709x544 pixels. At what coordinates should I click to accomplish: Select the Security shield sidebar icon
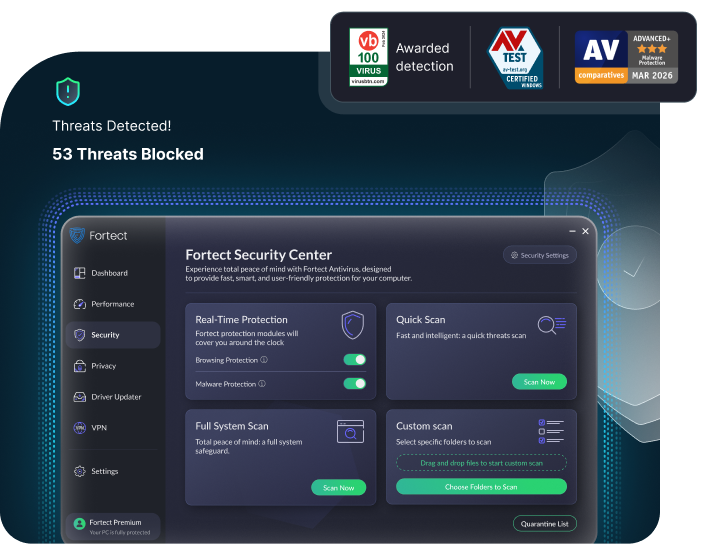[80, 335]
